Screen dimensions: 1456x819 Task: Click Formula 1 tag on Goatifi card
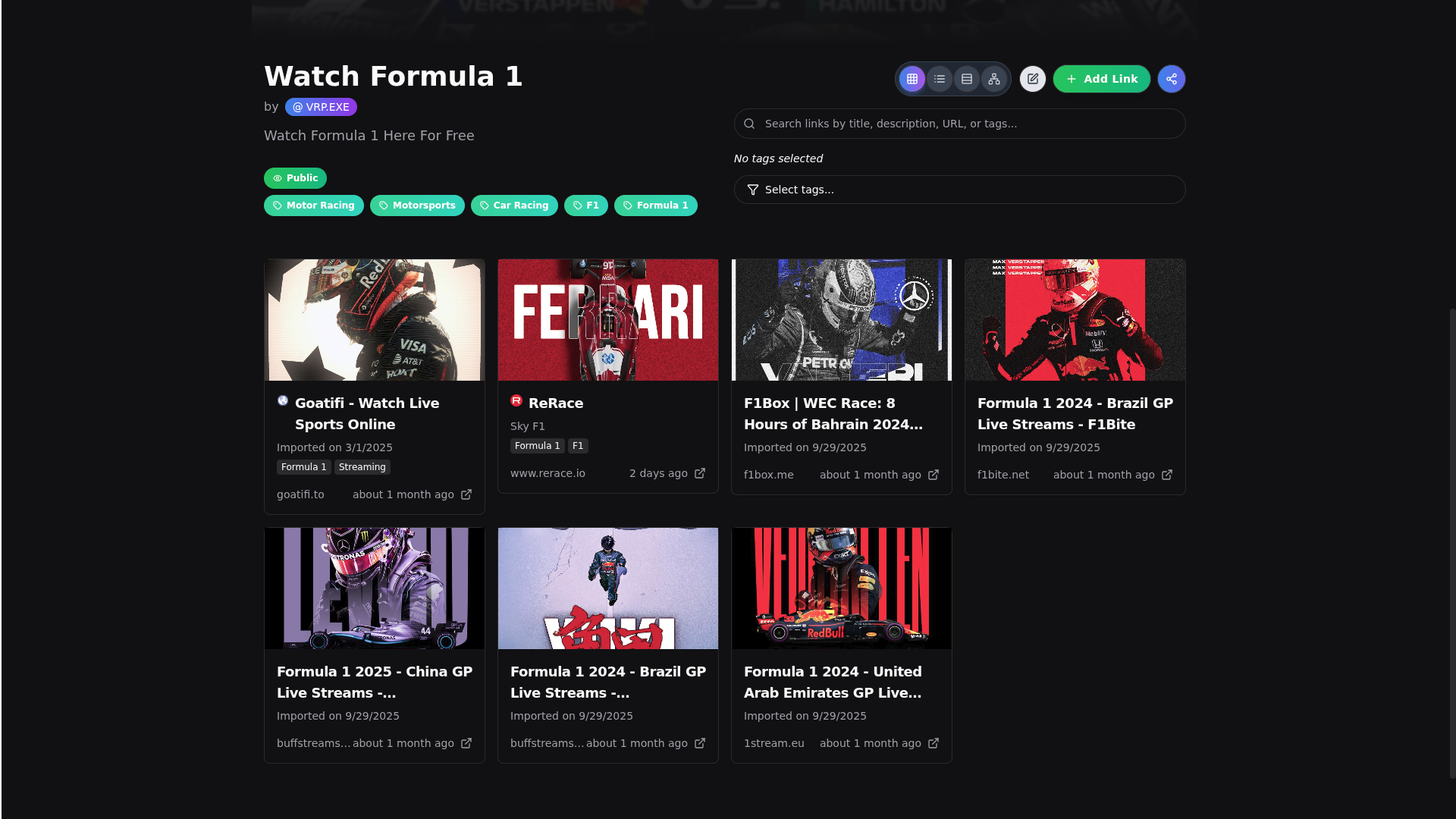[x=304, y=467]
